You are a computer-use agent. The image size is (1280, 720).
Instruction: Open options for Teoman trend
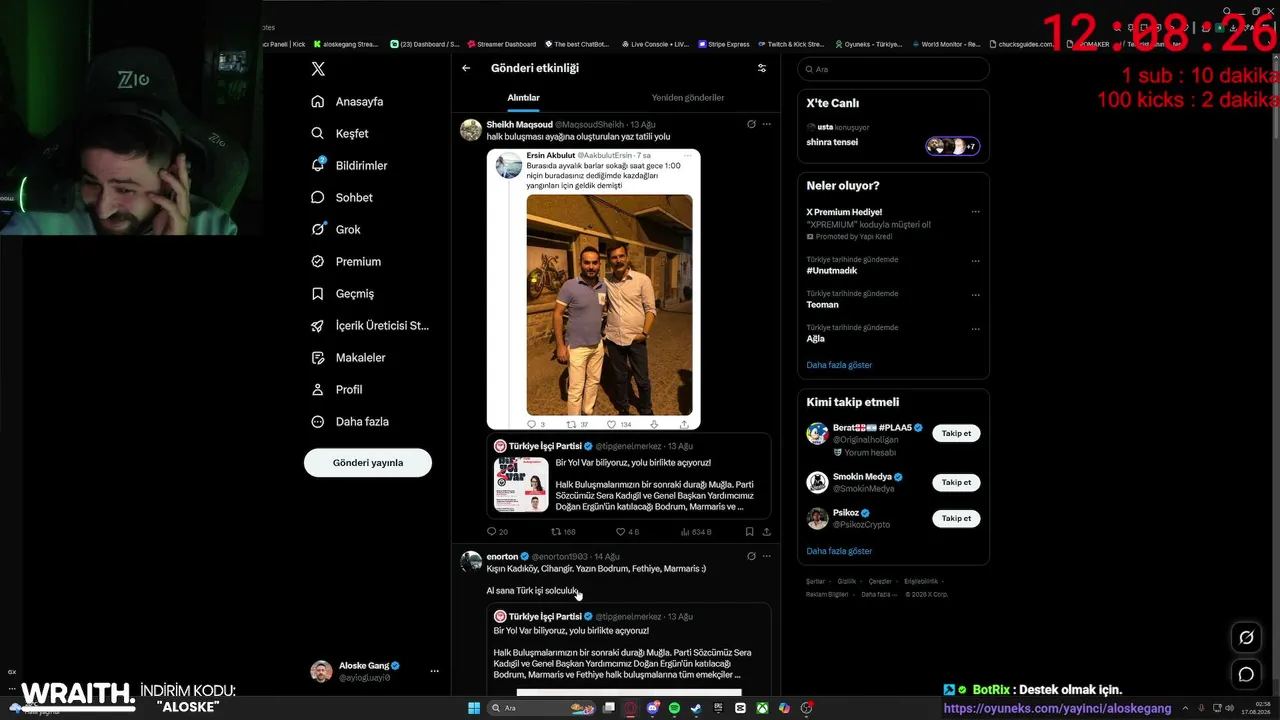click(x=976, y=294)
